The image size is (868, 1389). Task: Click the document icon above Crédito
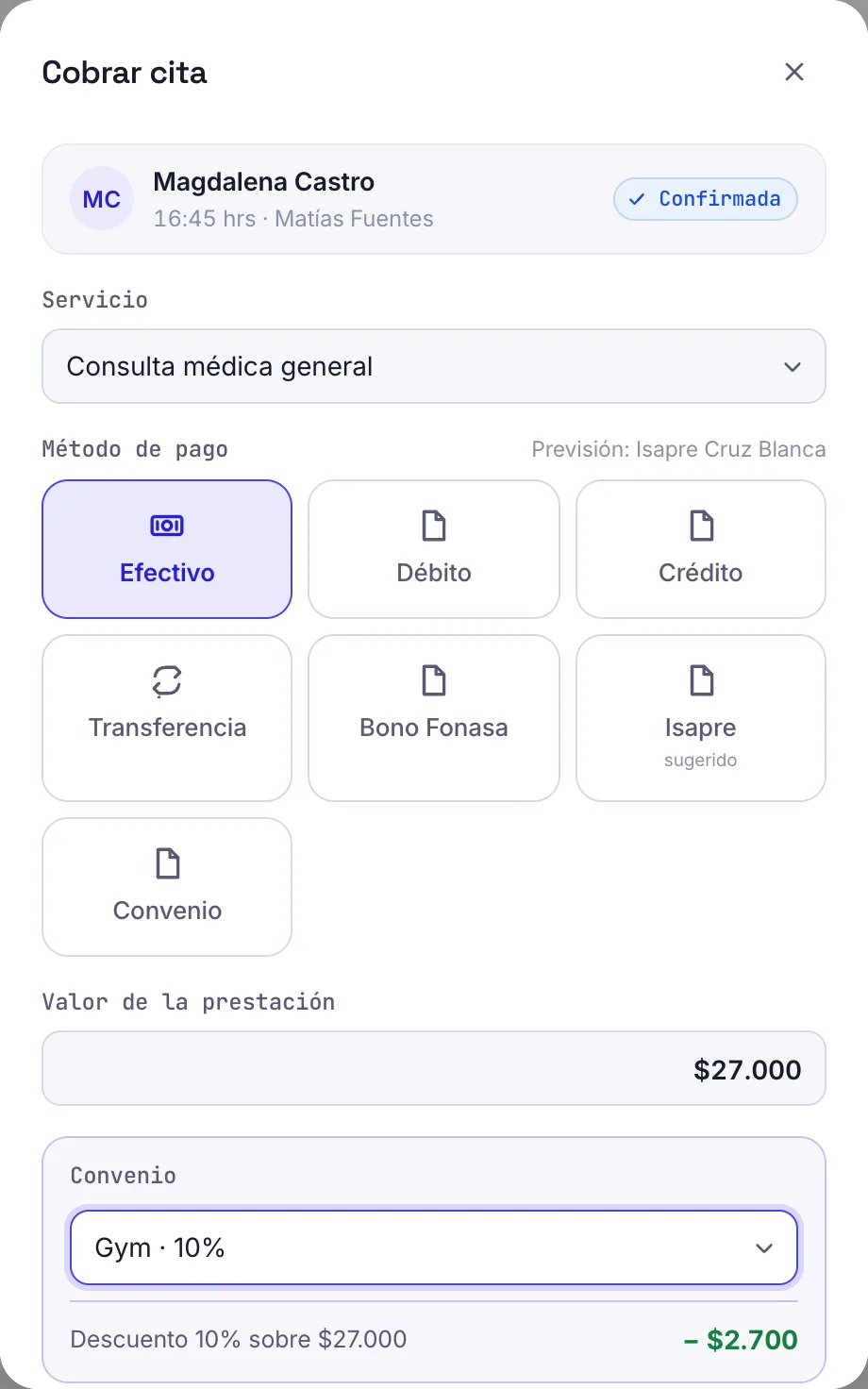(x=701, y=526)
